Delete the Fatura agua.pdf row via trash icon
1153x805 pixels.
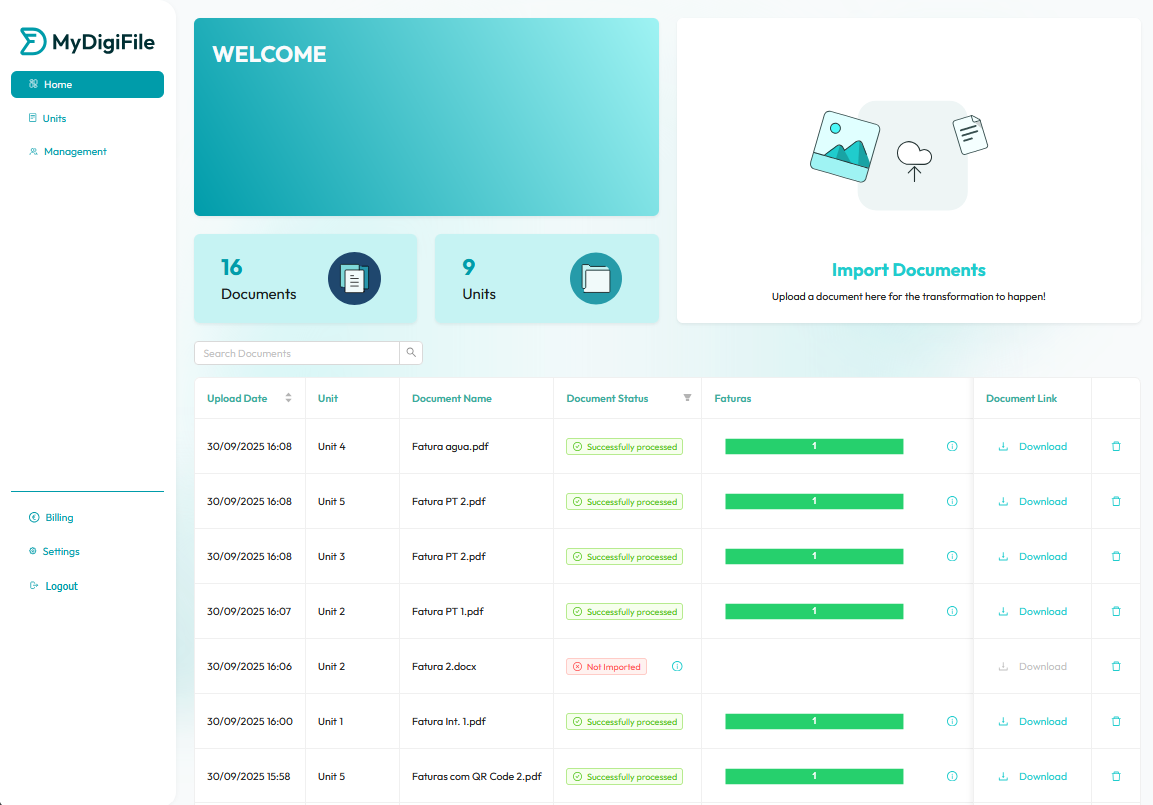click(1116, 447)
